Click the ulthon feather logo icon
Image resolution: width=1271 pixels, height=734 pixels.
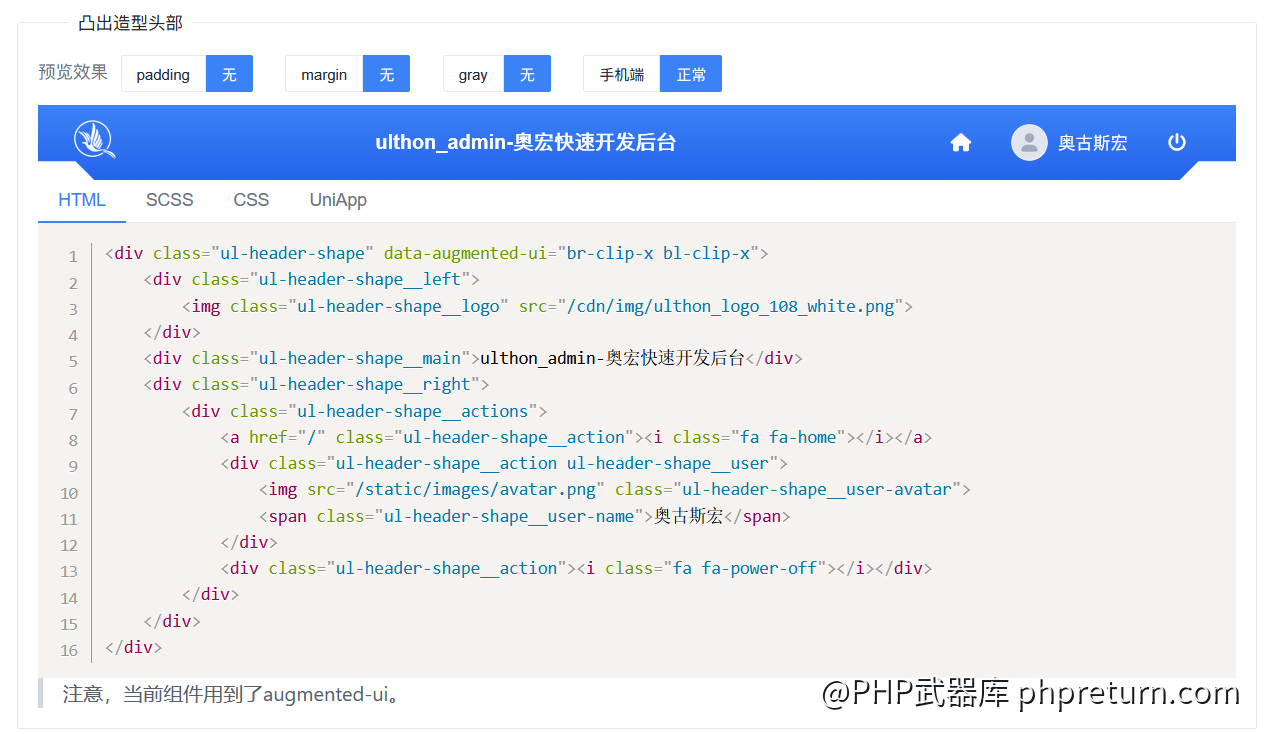click(x=94, y=140)
